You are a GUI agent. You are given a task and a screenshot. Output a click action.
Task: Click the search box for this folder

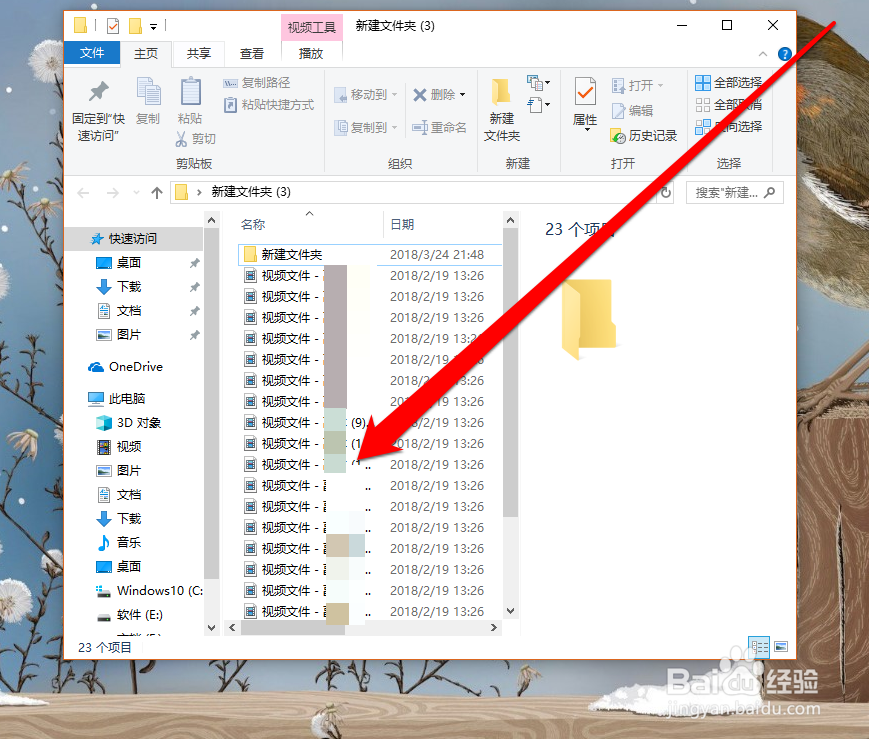click(x=735, y=192)
